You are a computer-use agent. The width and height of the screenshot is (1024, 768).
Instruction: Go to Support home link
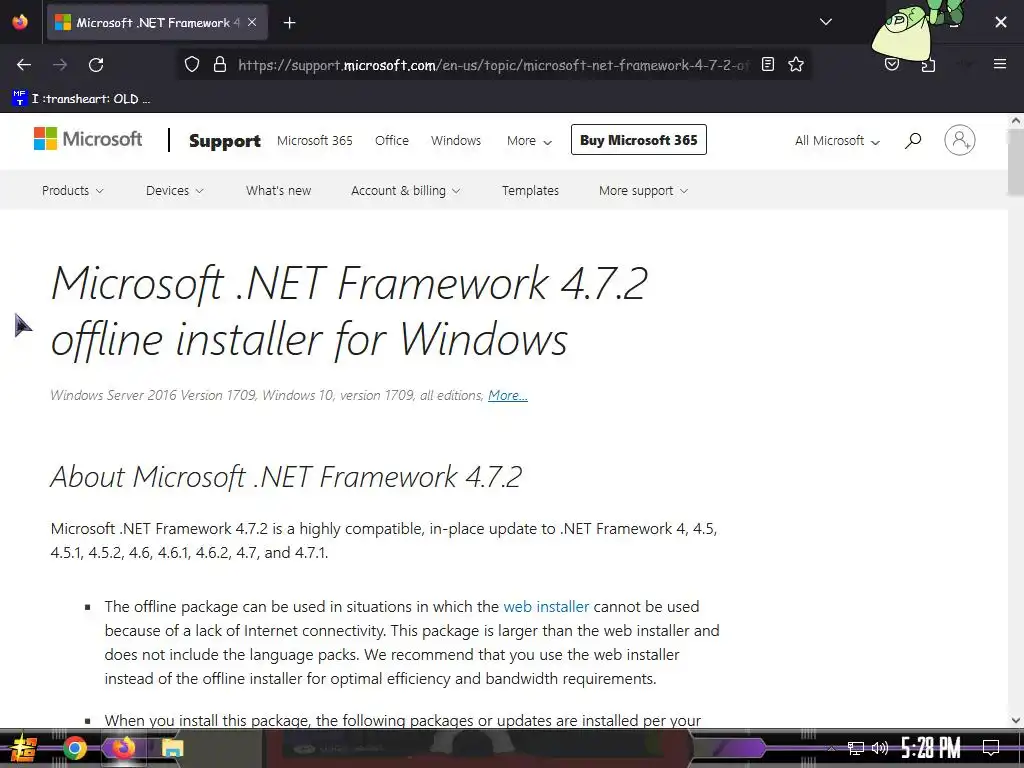coord(225,140)
